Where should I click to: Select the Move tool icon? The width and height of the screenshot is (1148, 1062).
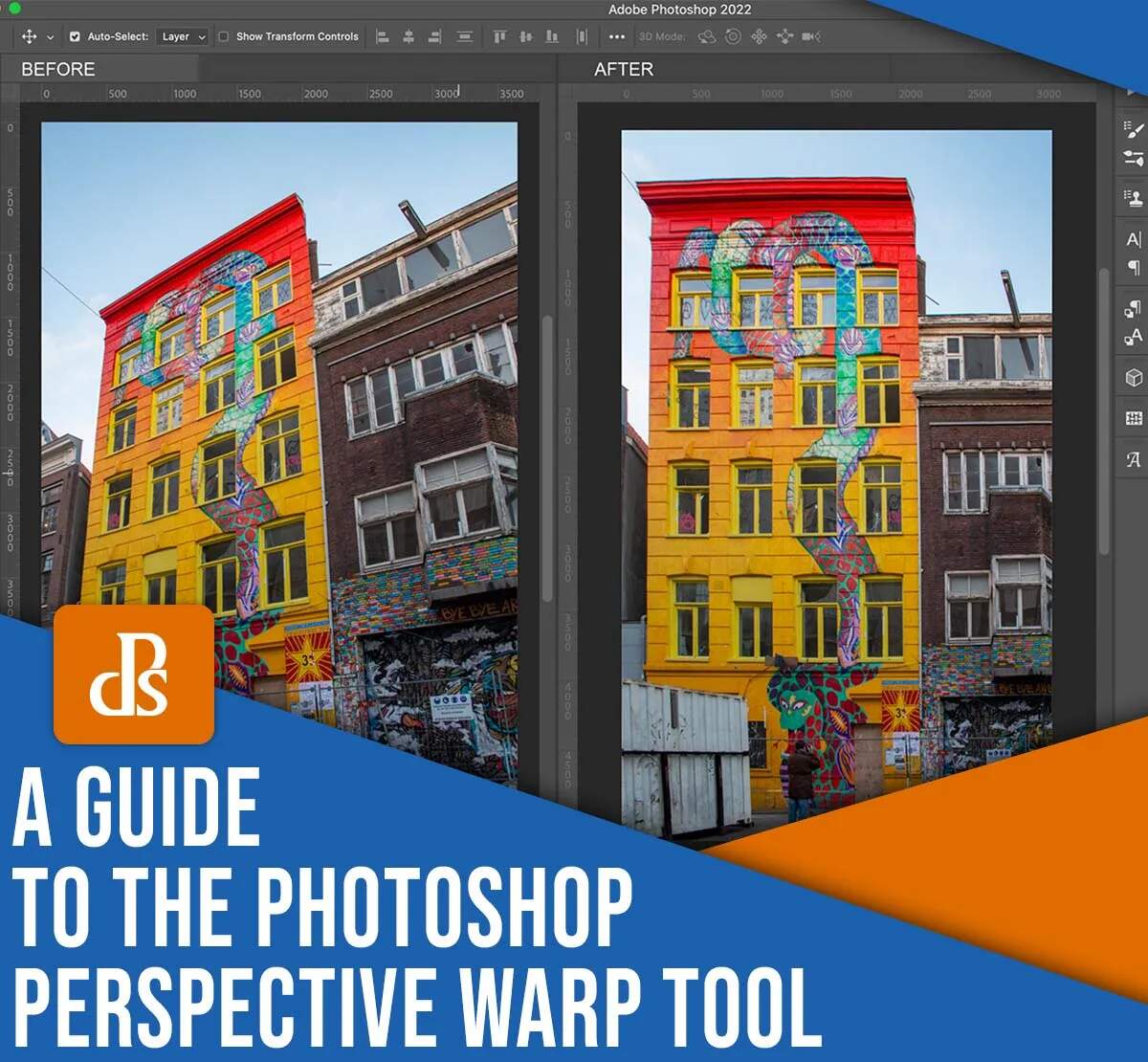click(x=29, y=36)
